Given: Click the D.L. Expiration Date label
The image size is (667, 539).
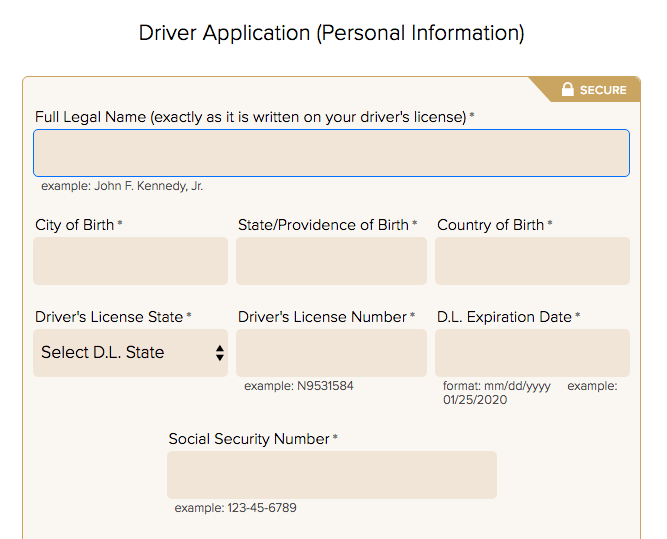Looking at the screenshot, I should pyautogui.click(x=504, y=317).
